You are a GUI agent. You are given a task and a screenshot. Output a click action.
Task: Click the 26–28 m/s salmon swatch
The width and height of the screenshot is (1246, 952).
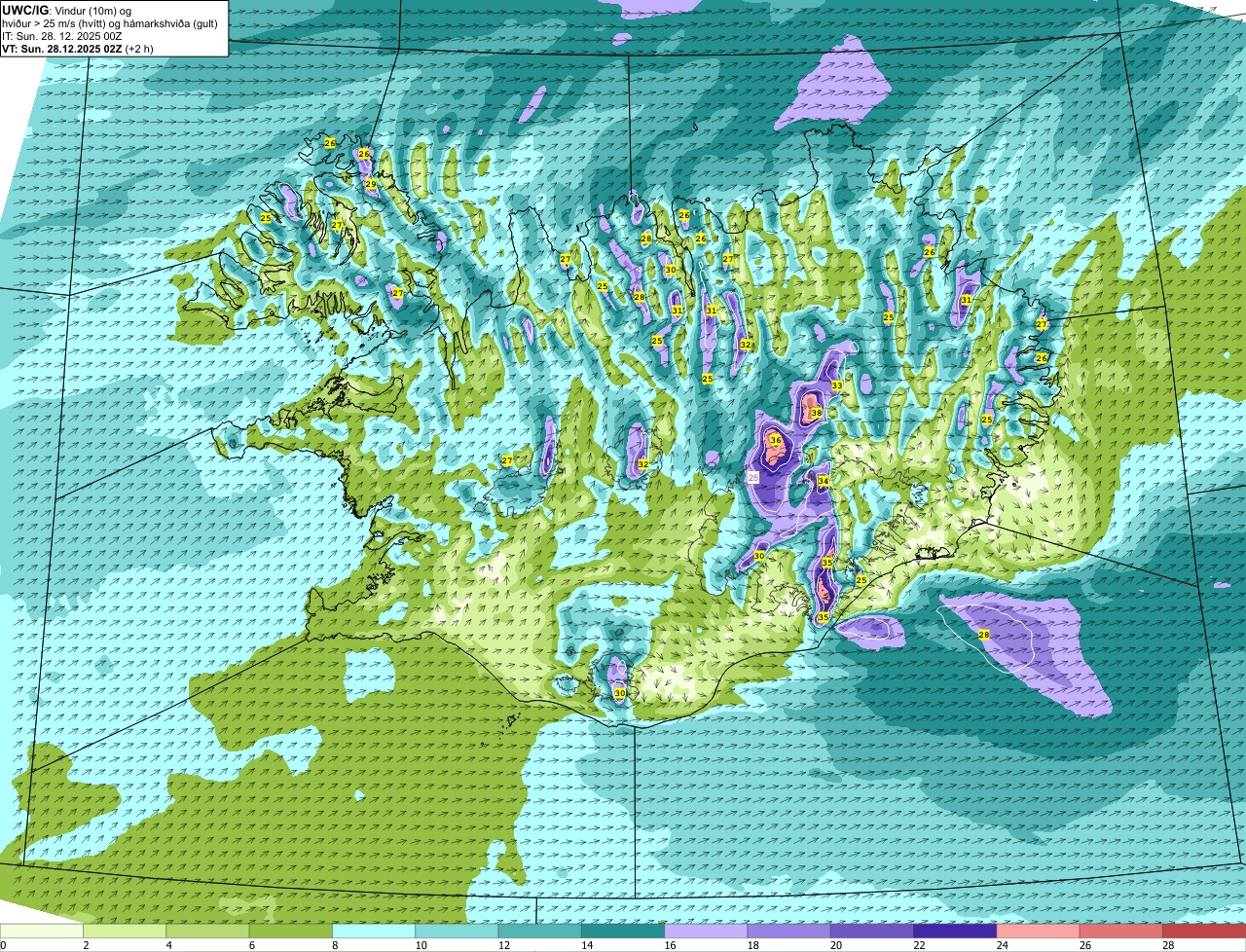[1121, 931]
